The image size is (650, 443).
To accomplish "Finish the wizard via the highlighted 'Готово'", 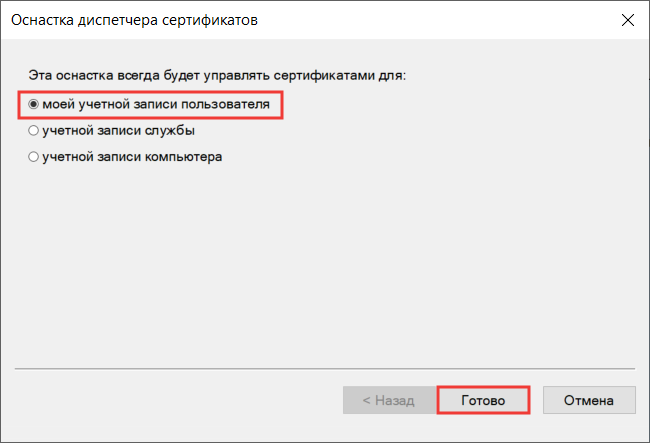I will point(483,400).
